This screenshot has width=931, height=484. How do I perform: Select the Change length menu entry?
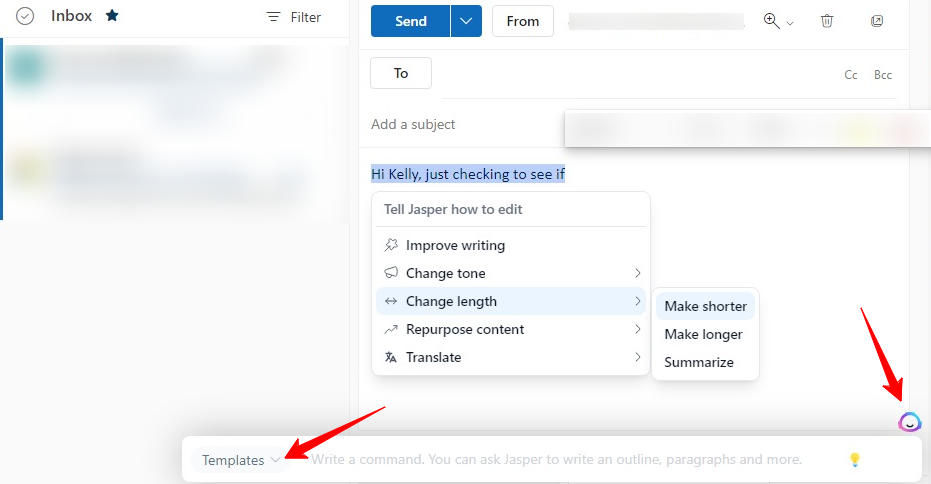point(511,301)
